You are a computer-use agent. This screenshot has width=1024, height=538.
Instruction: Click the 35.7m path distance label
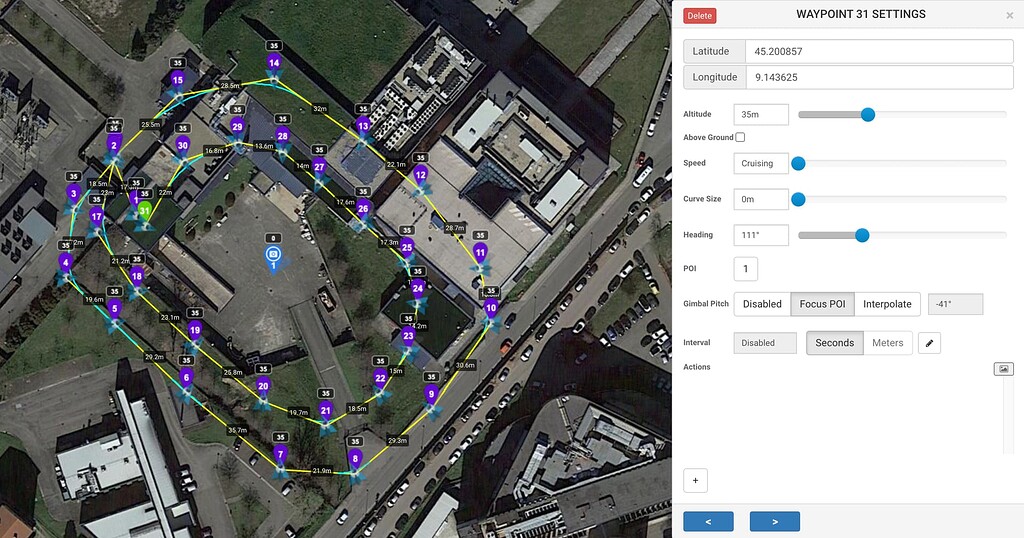click(238, 430)
